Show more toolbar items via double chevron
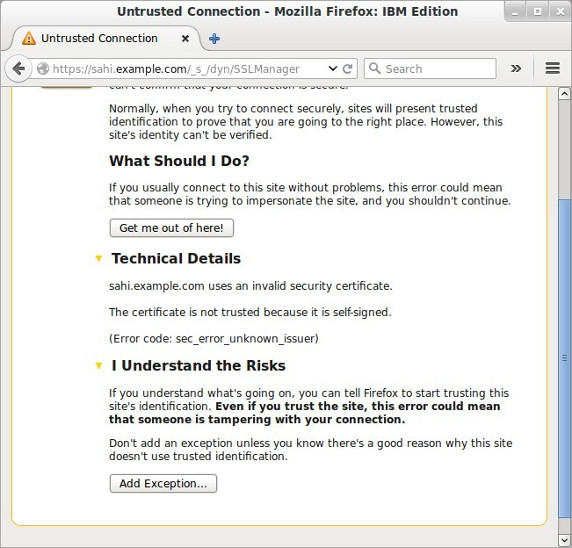Viewport: 572px width, 548px height. (515, 68)
